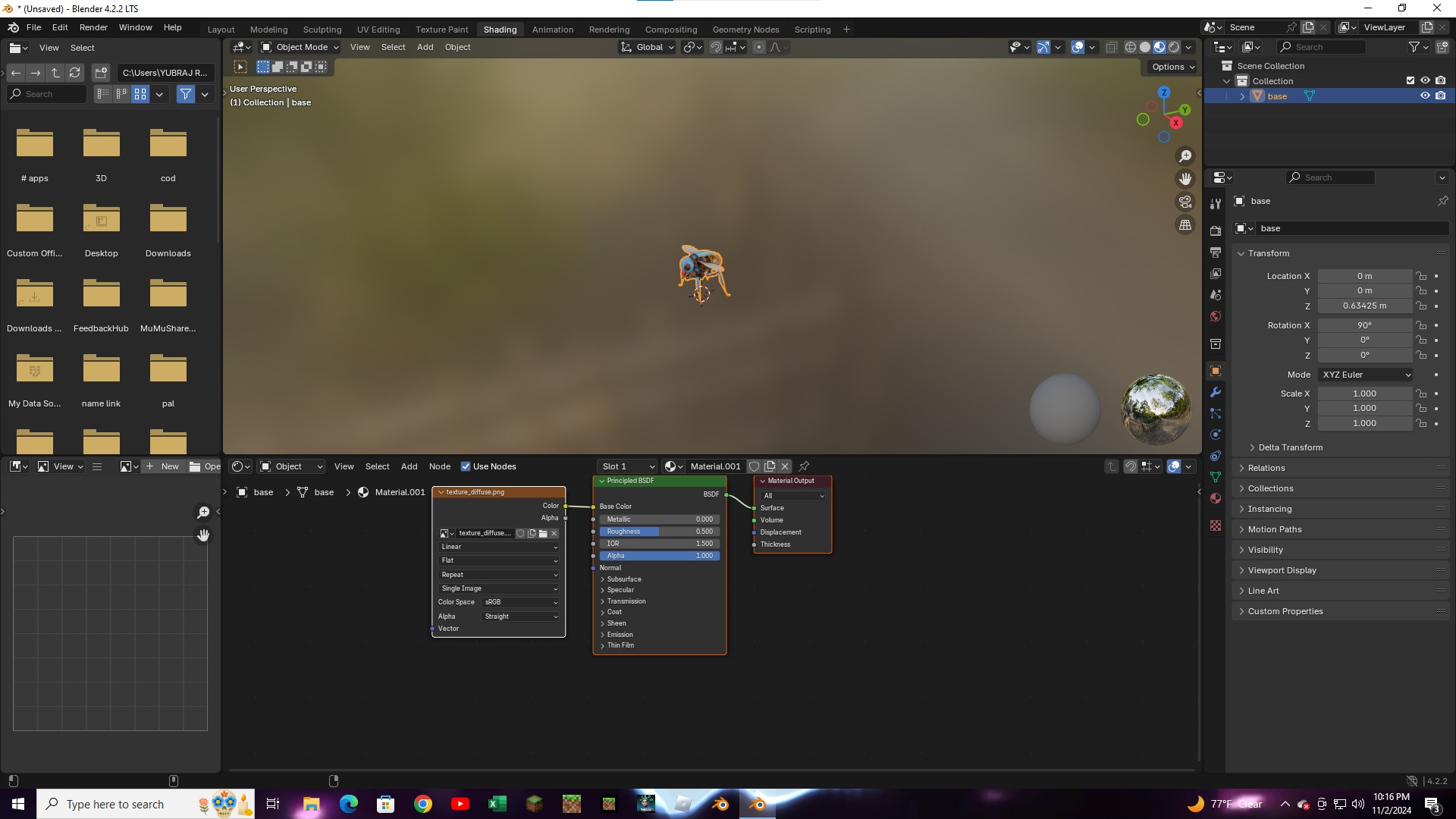Open the Render menu
This screenshot has width=1456, height=819.
click(x=93, y=27)
